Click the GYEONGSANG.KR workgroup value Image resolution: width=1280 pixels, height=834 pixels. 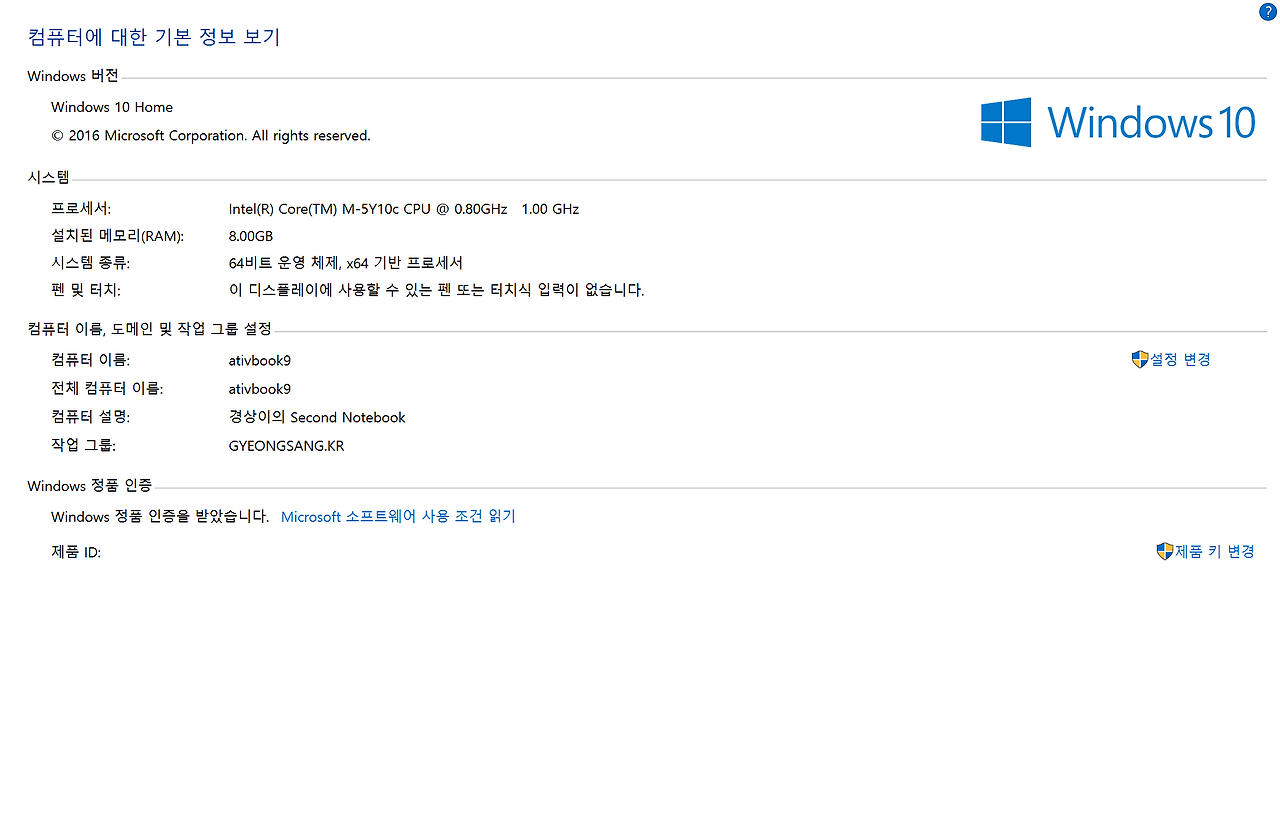click(286, 445)
